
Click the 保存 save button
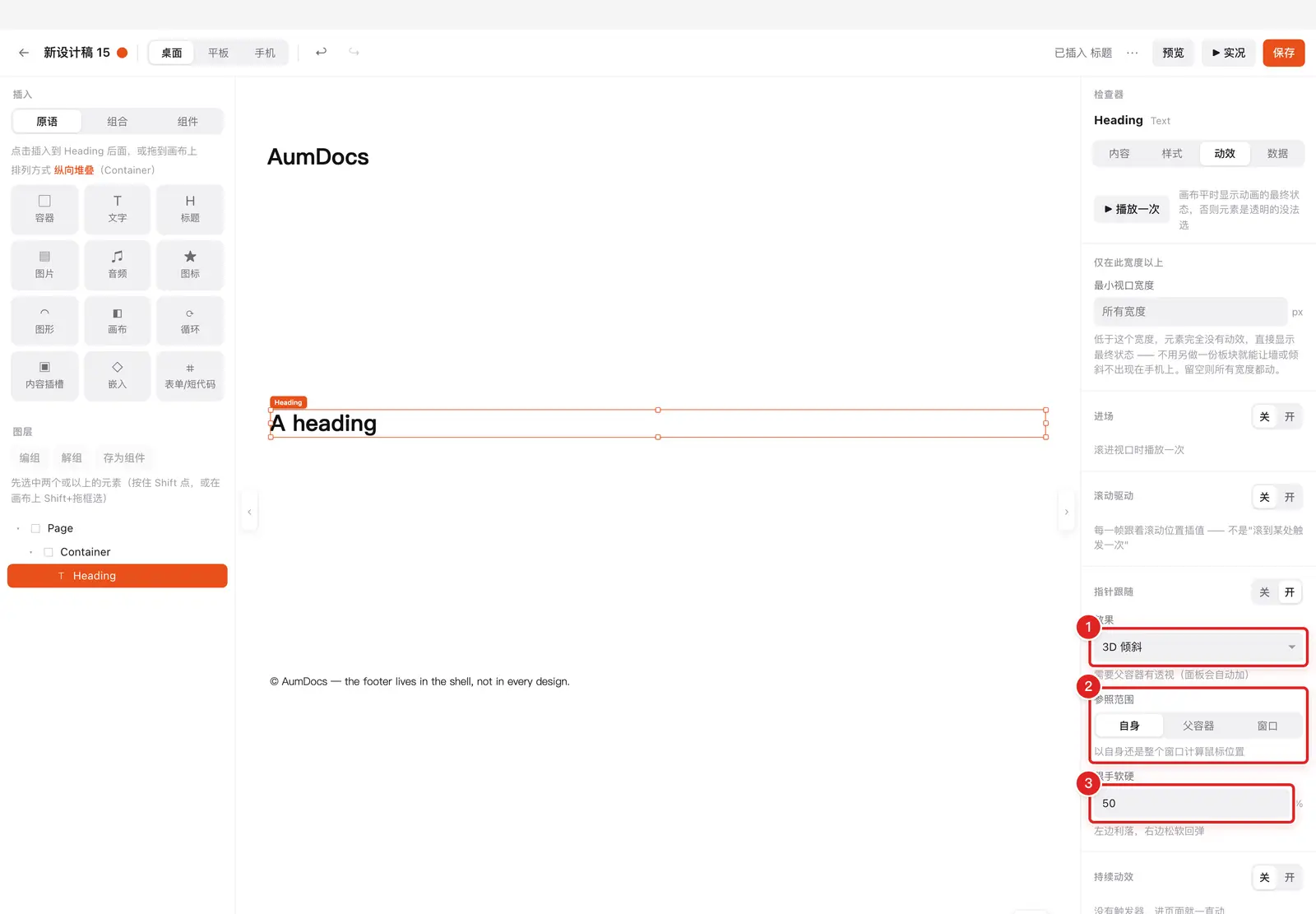1284,53
